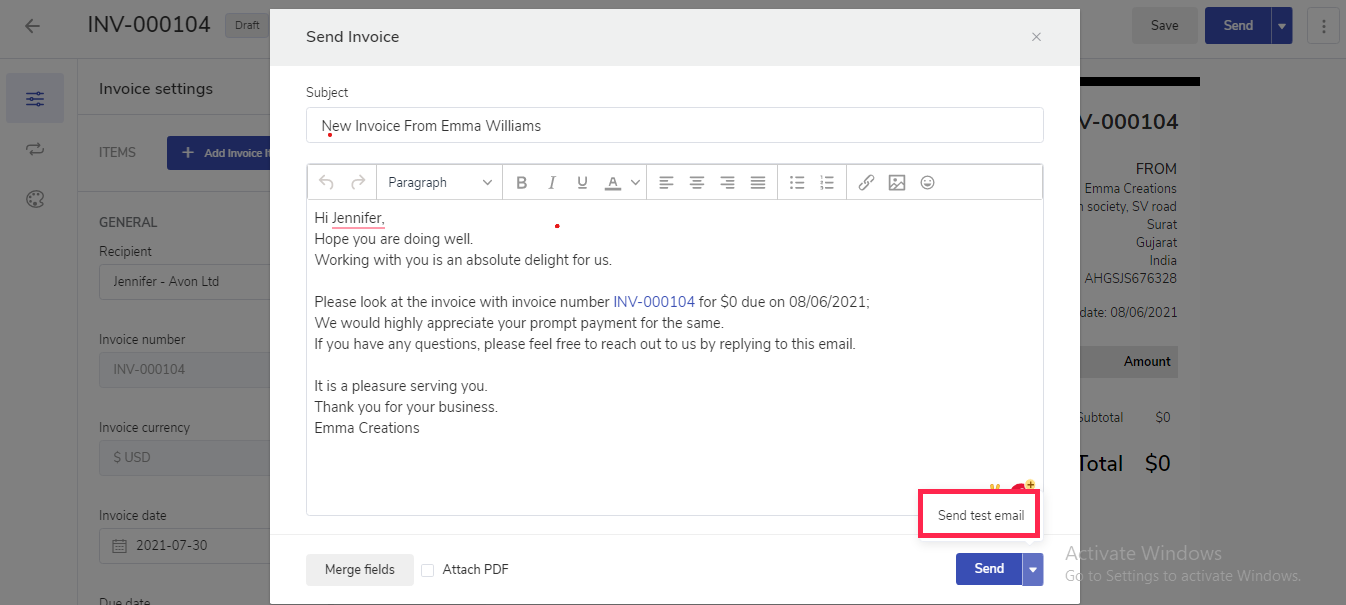Open the Paragraph style dropdown
Image resolution: width=1346 pixels, height=605 pixels.
point(439,183)
